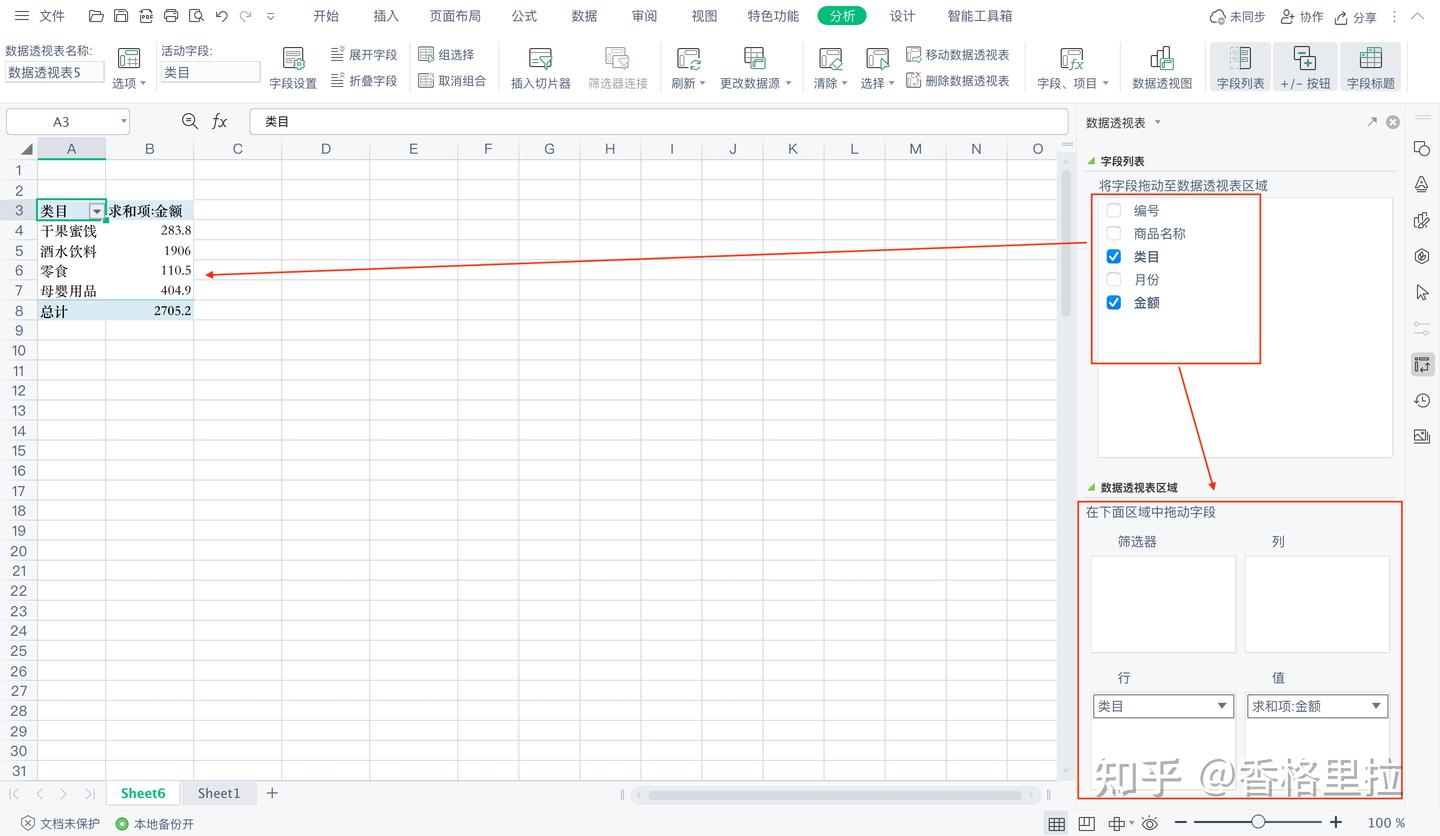
Task: Click the open folder icon
Action: point(96,16)
